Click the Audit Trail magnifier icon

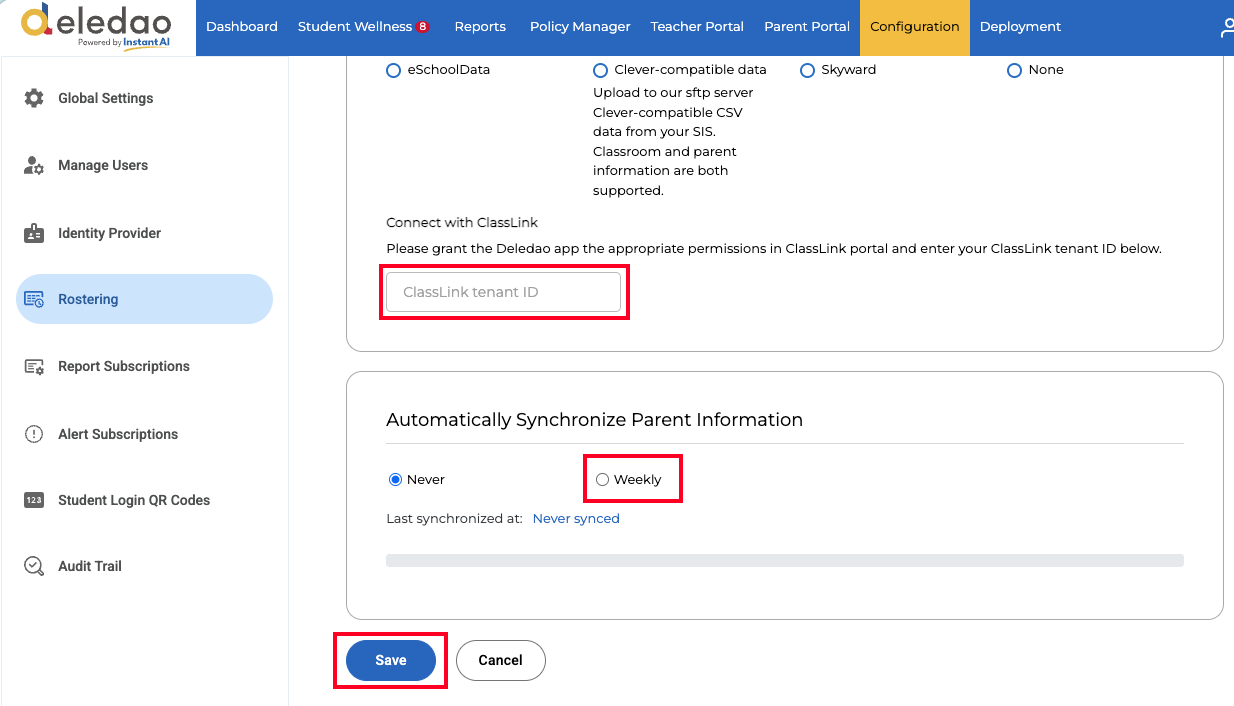34,566
